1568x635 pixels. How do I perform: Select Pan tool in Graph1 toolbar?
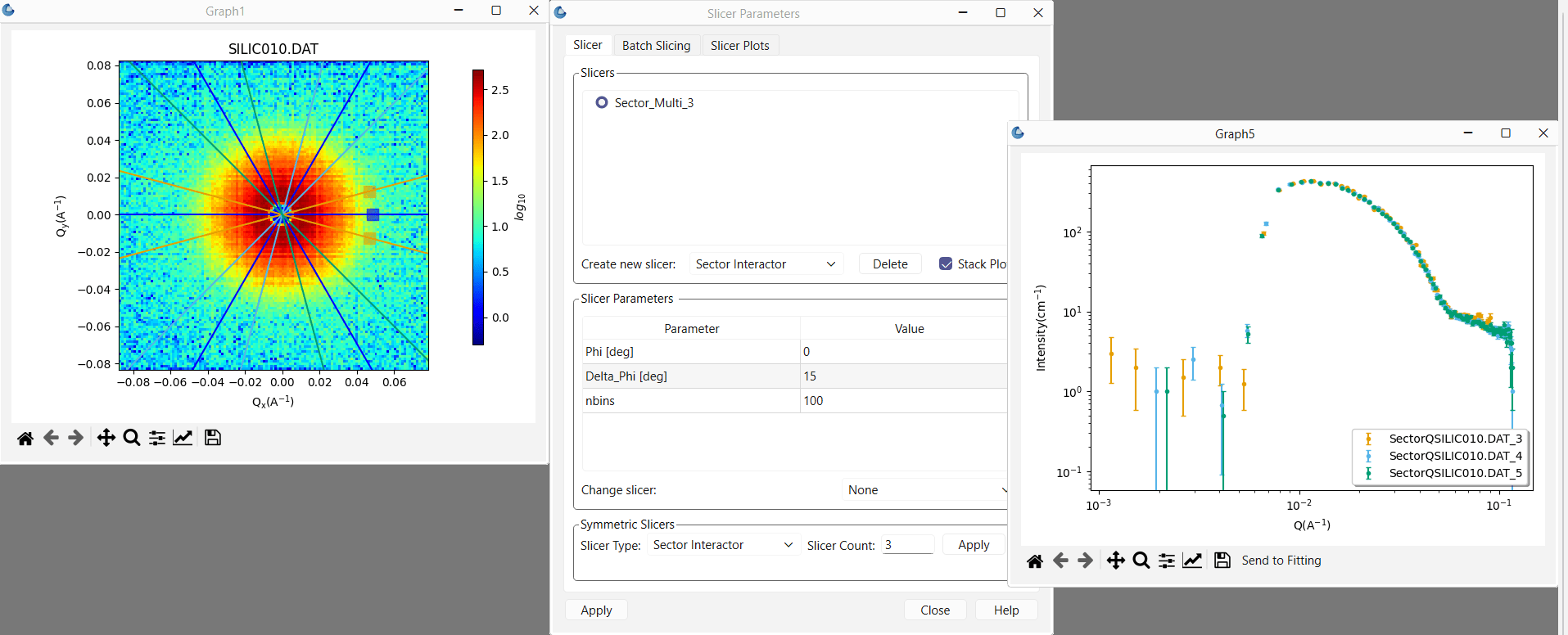tap(106, 438)
